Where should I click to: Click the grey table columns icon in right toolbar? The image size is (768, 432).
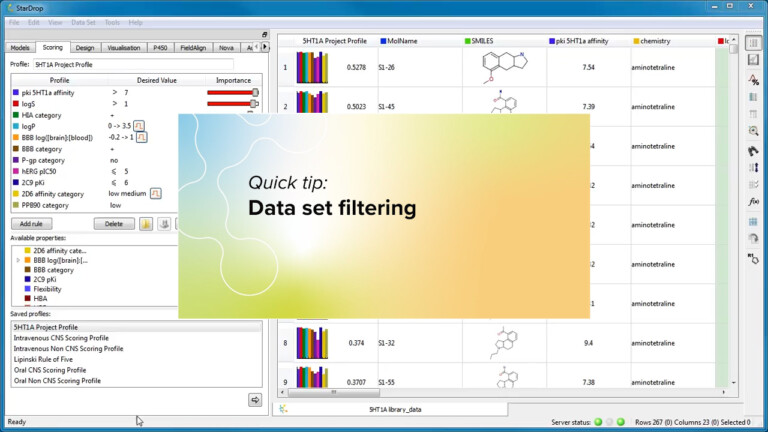click(x=753, y=114)
